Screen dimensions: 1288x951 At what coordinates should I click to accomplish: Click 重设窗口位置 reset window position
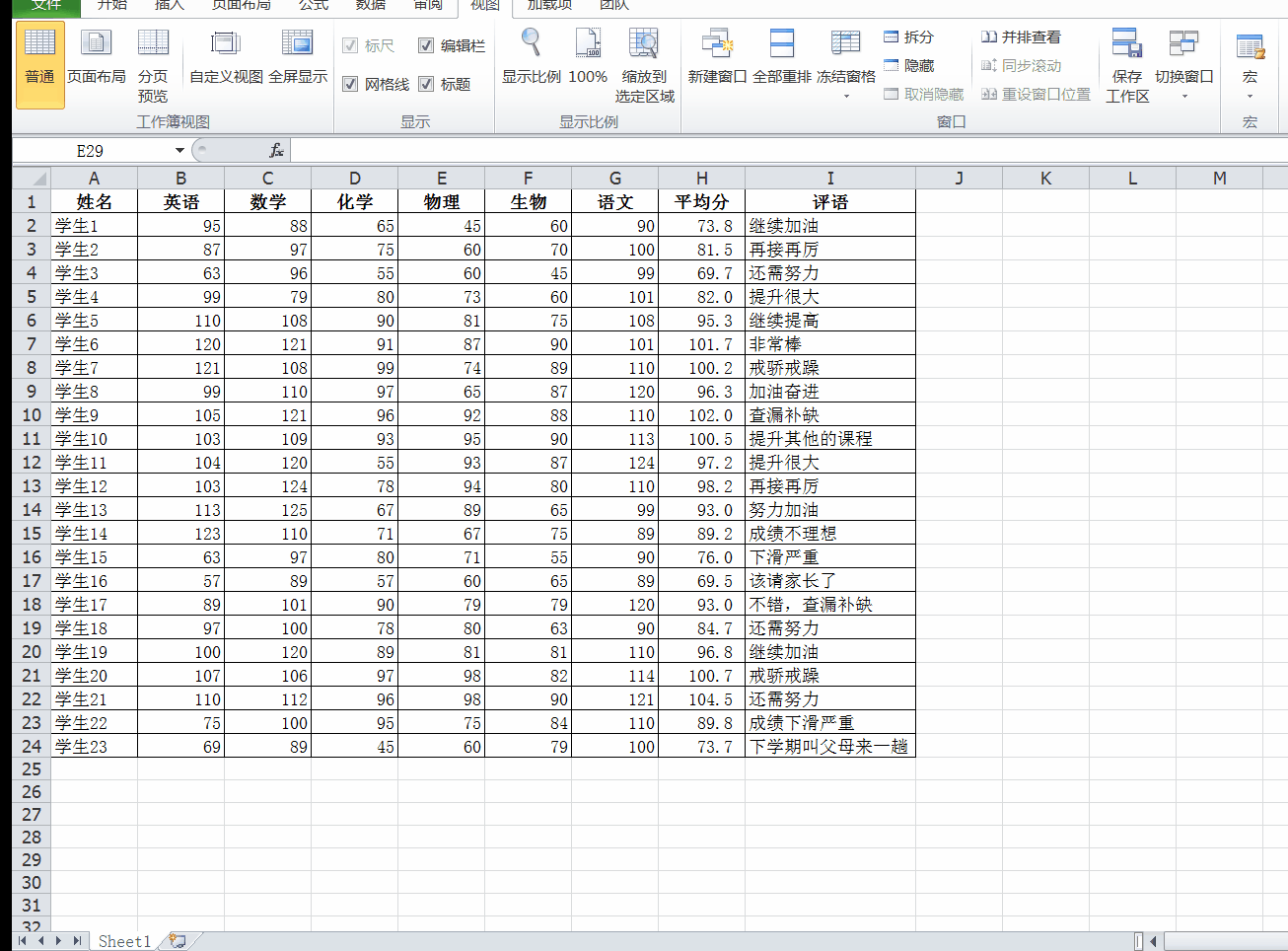click(x=1036, y=95)
